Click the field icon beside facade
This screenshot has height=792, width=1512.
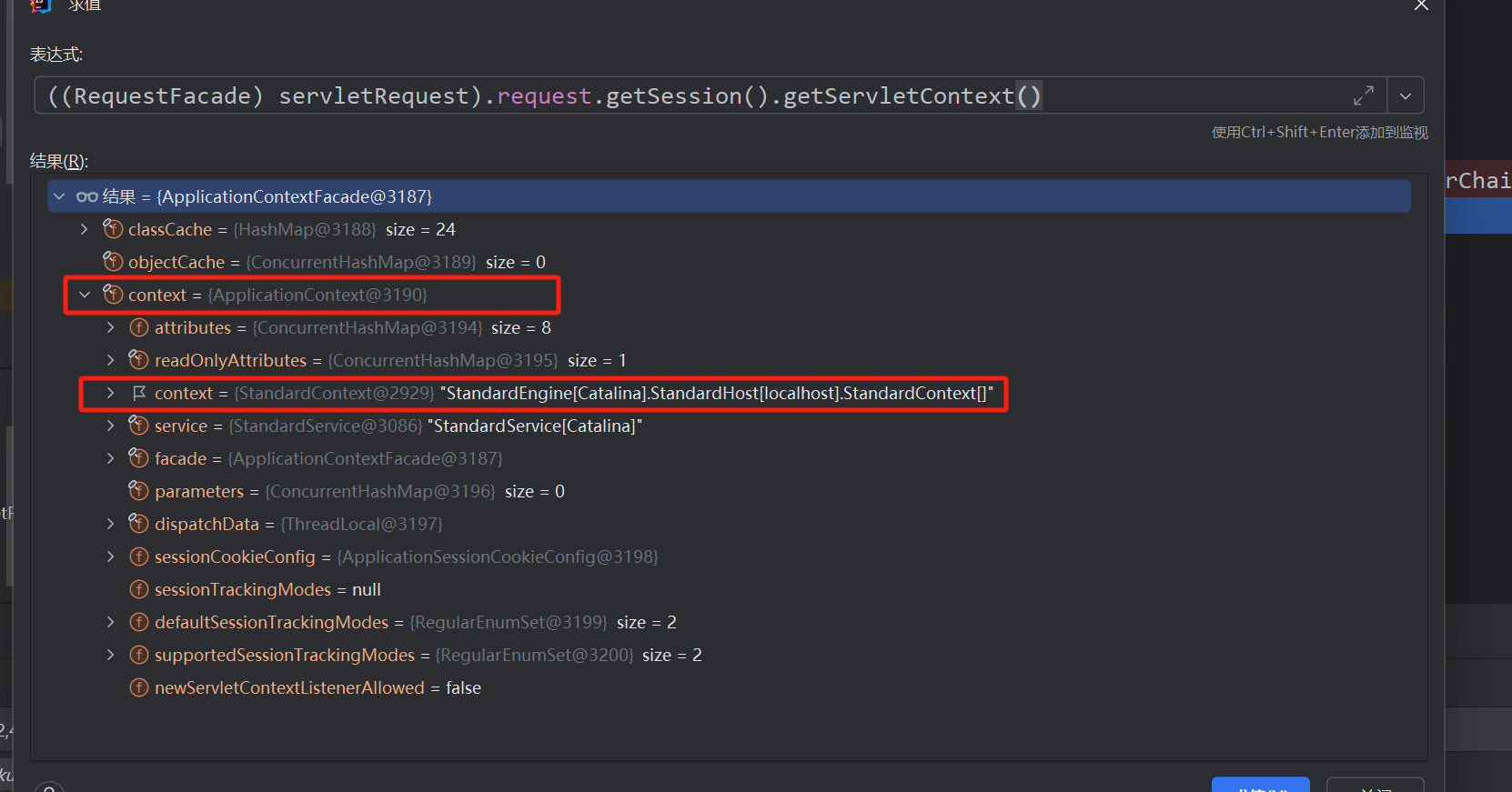pyautogui.click(x=138, y=457)
